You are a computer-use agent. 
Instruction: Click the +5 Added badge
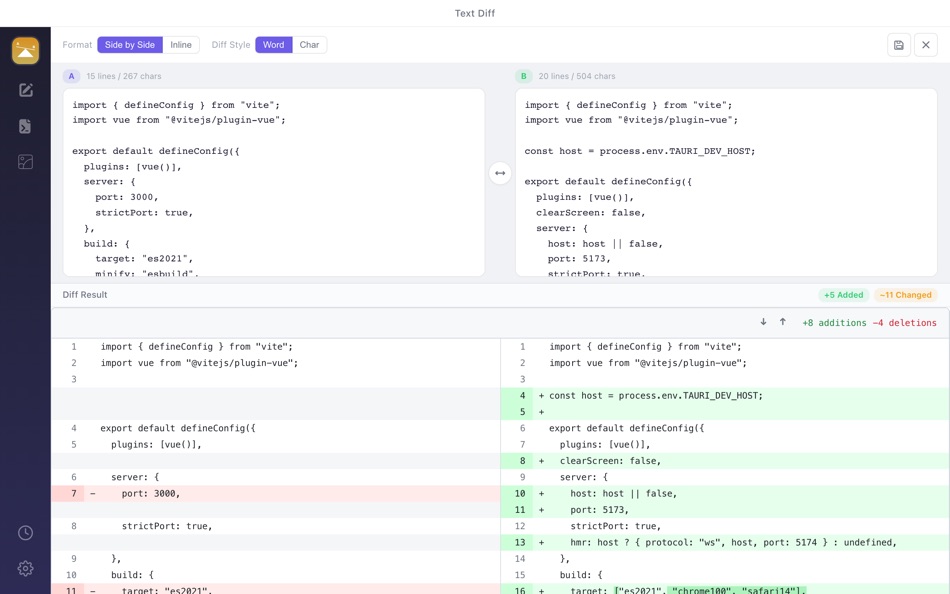click(x=843, y=295)
